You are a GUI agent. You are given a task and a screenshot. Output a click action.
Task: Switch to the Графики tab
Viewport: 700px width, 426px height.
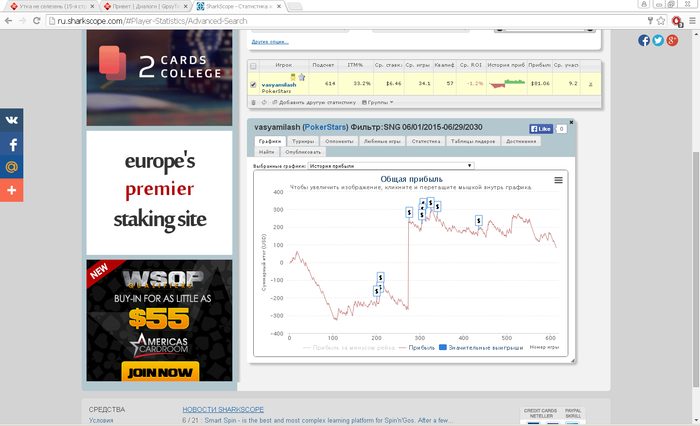[x=270, y=141]
